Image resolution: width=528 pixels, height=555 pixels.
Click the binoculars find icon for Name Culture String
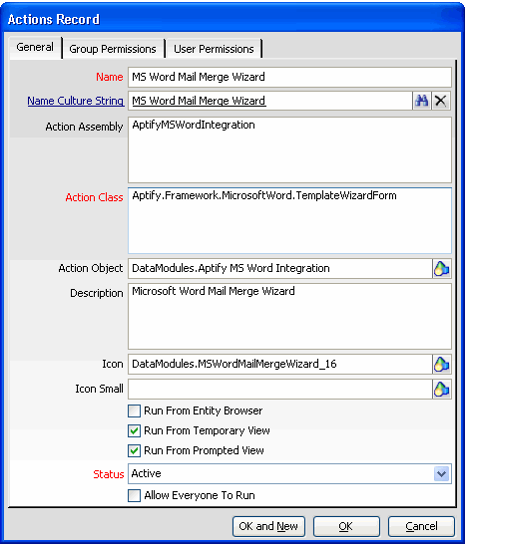[x=421, y=101]
